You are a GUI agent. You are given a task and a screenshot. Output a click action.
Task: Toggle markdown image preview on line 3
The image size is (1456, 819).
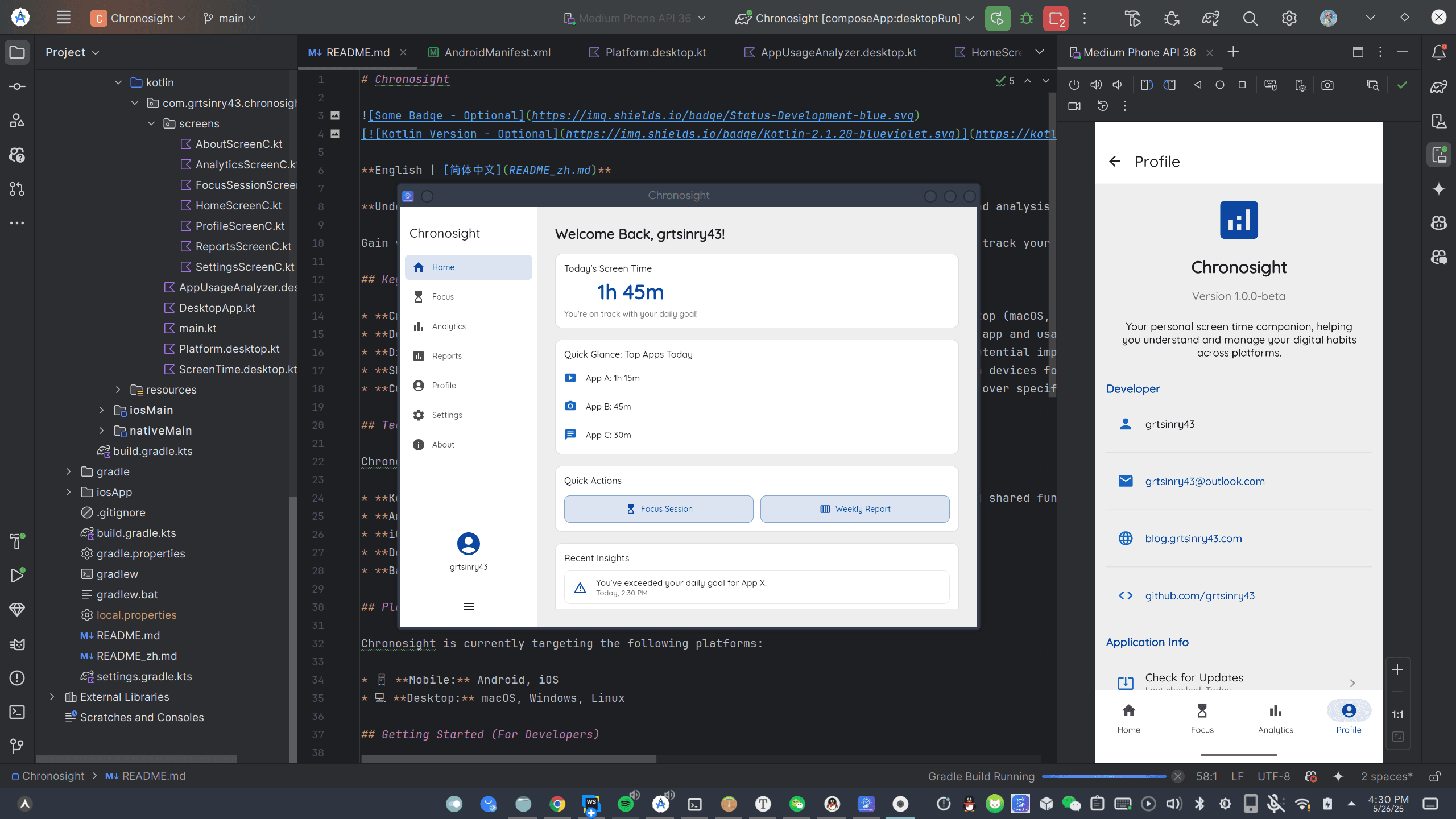(335, 115)
